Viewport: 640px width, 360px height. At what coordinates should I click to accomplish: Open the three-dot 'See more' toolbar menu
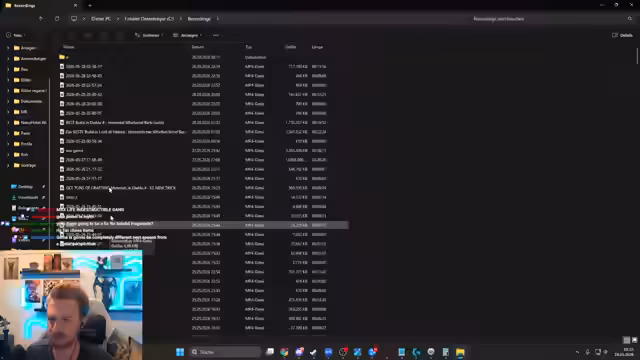[216, 35]
